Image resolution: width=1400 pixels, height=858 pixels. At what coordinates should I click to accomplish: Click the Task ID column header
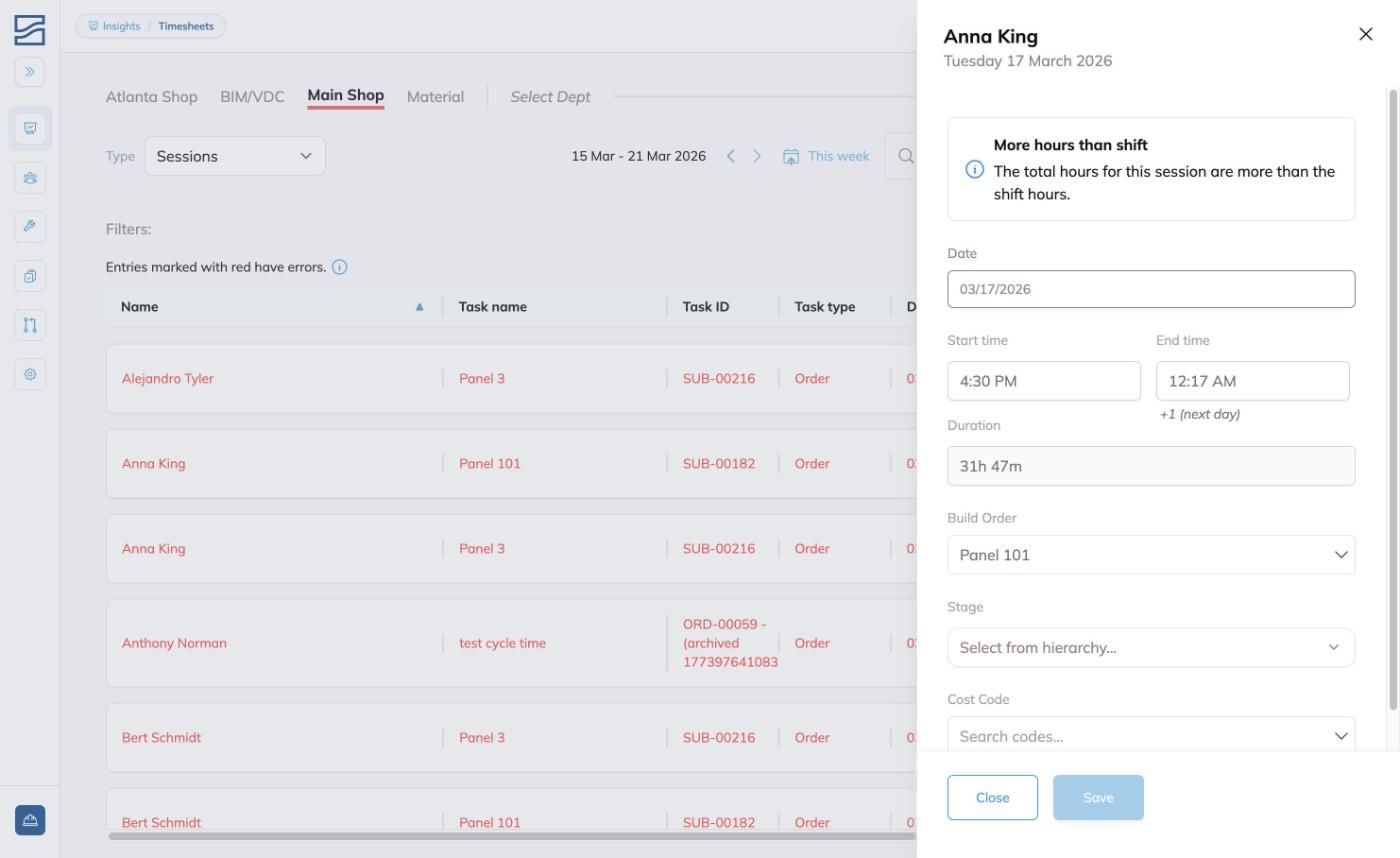(706, 307)
